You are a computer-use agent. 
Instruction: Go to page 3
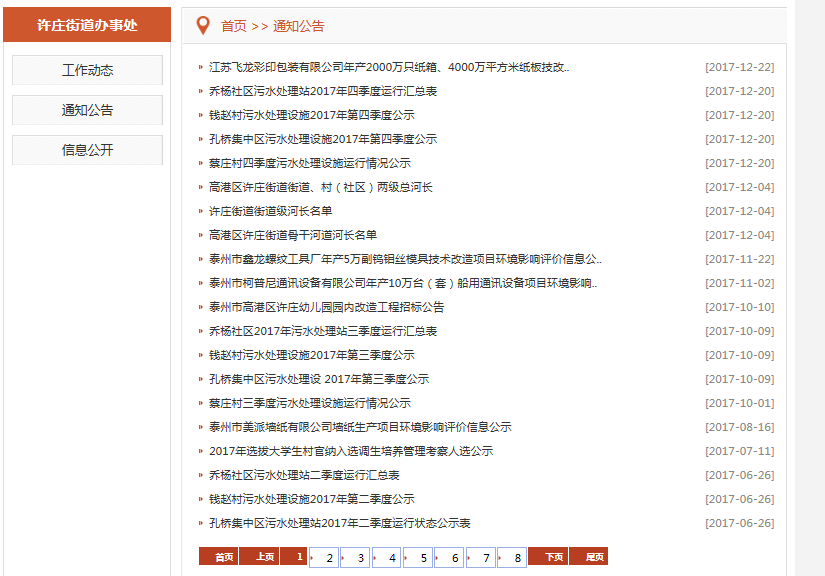point(356,558)
